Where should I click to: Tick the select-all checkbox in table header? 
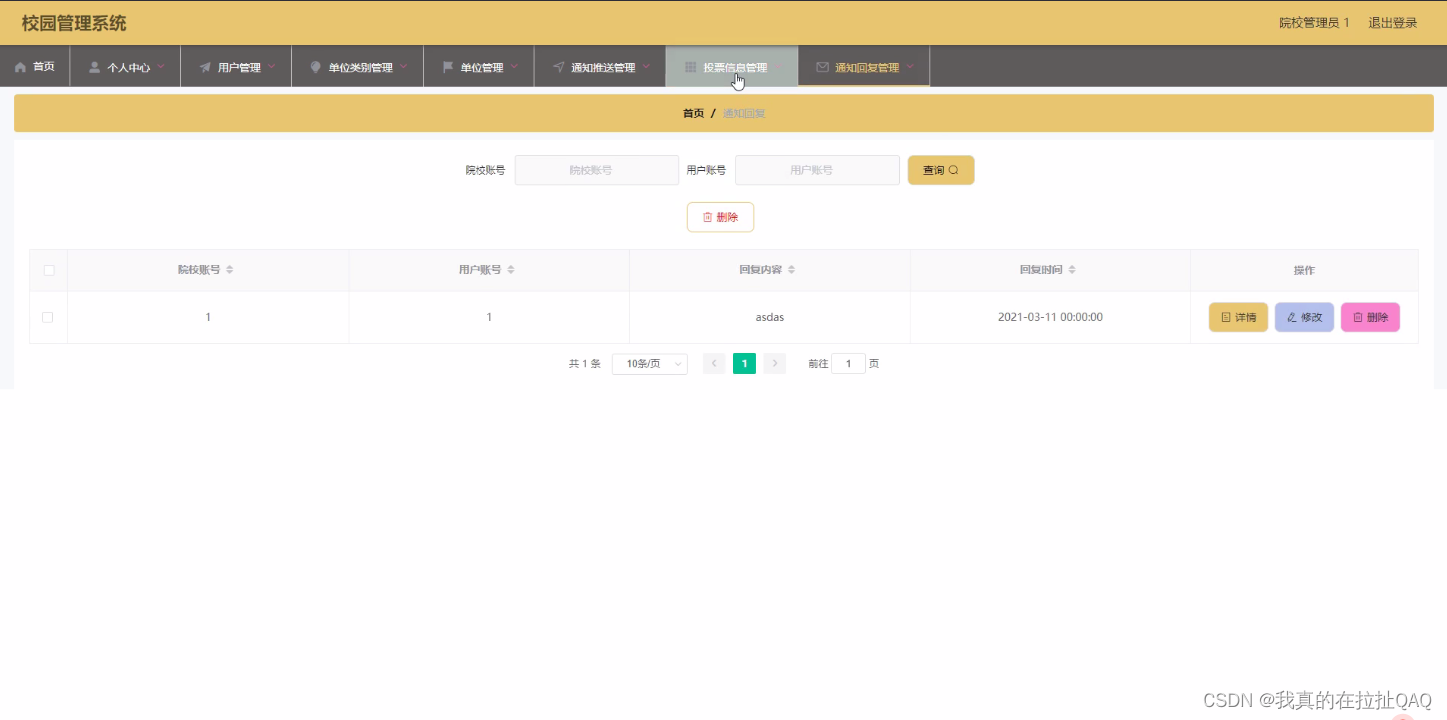(x=49, y=270)
